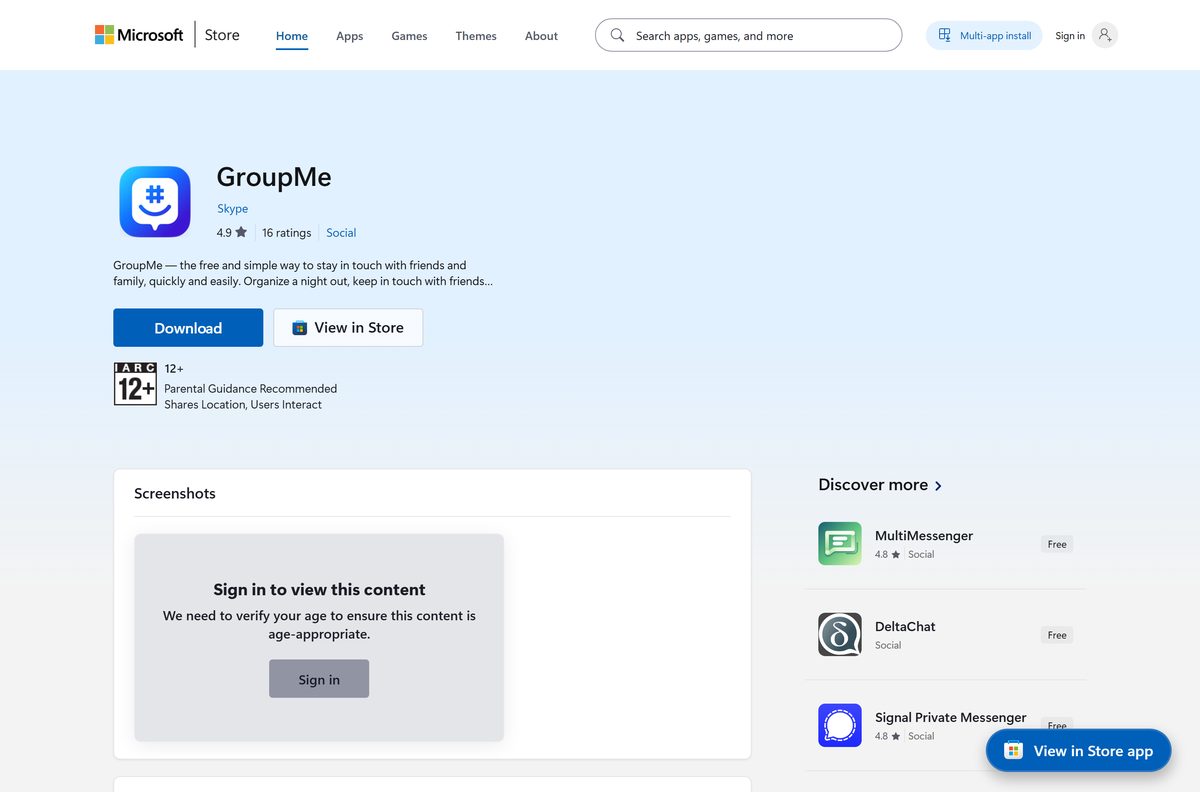Open Signal Private Messenger listing title
Image resolution: width=1200 pixels, height=792 pixels.
pyautogui.click(x=951, y=718)
